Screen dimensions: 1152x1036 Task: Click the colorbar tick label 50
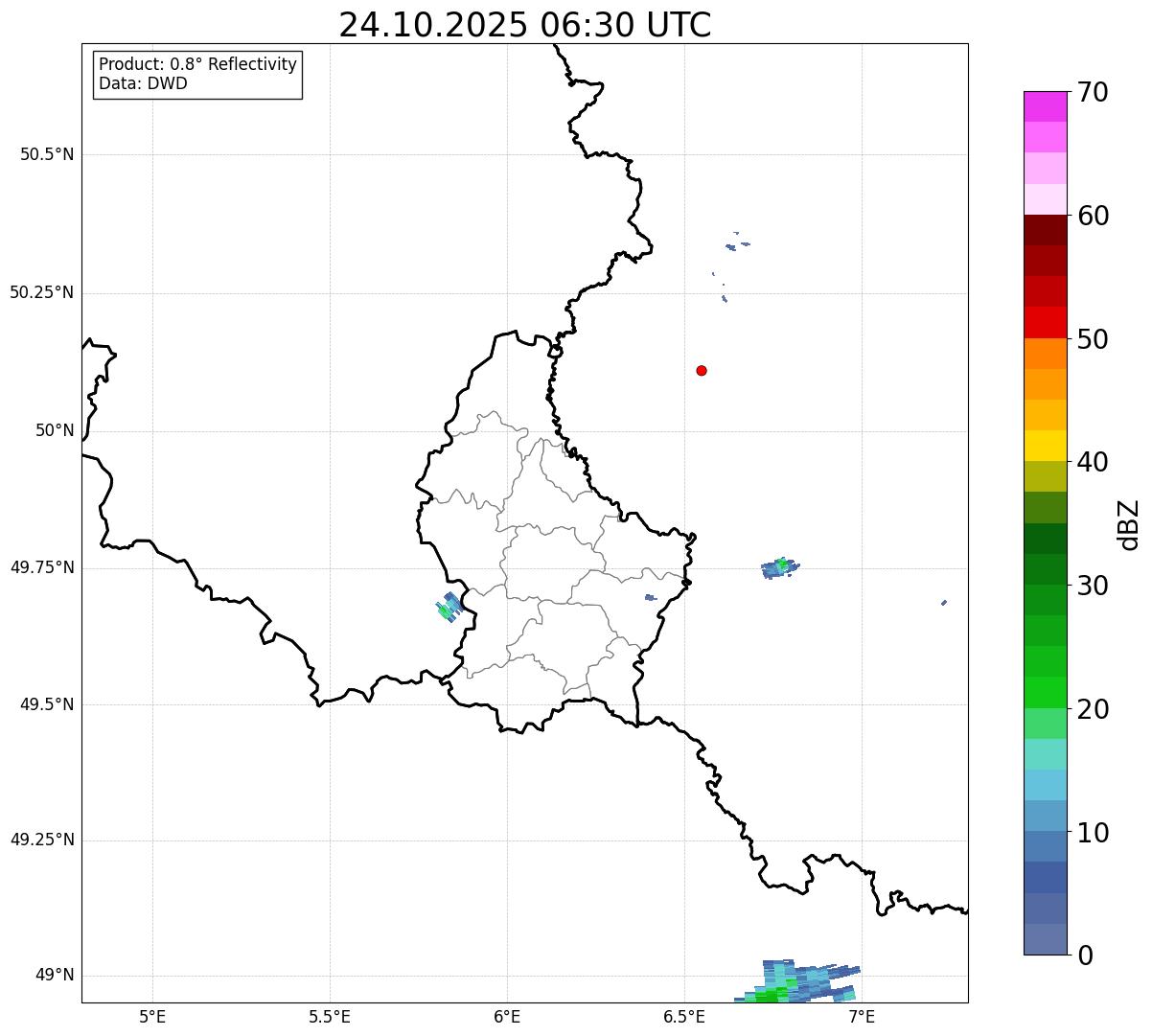[x=1093, y=339]
